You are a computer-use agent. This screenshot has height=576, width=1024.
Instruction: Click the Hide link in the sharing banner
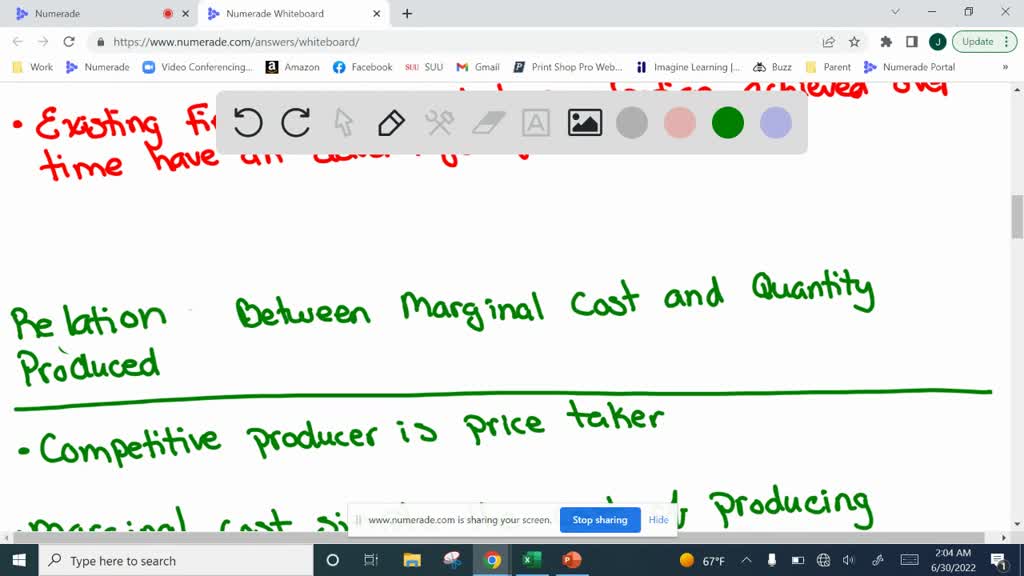tap(658, 520)
